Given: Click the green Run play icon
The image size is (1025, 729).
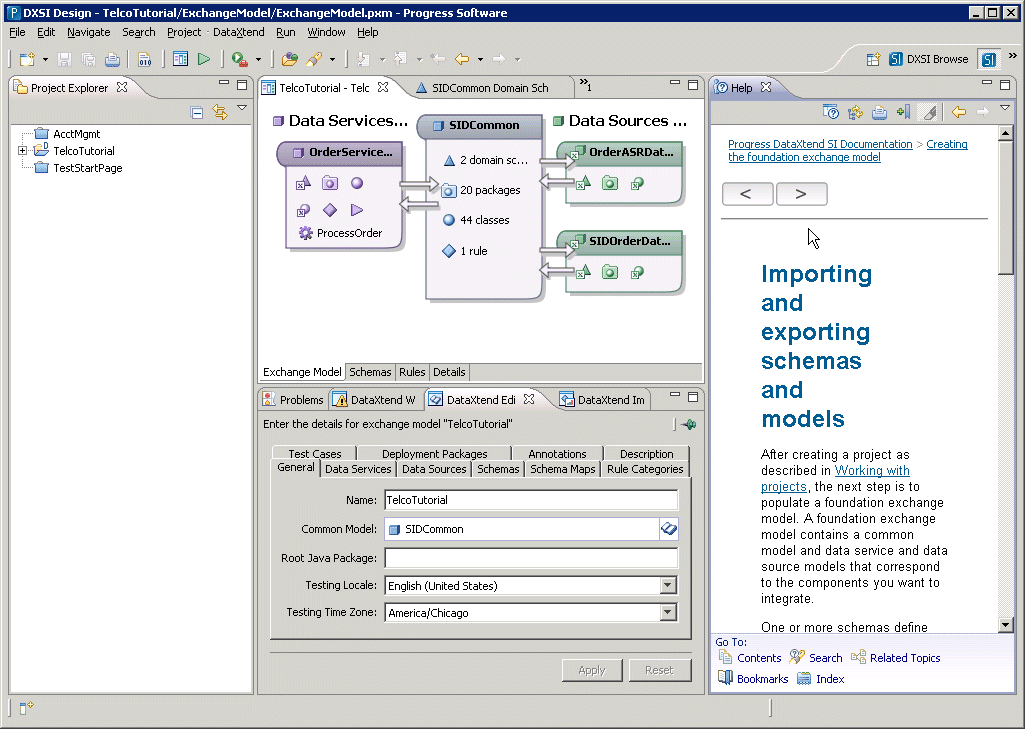Looking at the screenshot, I should [x=204, y=59].
